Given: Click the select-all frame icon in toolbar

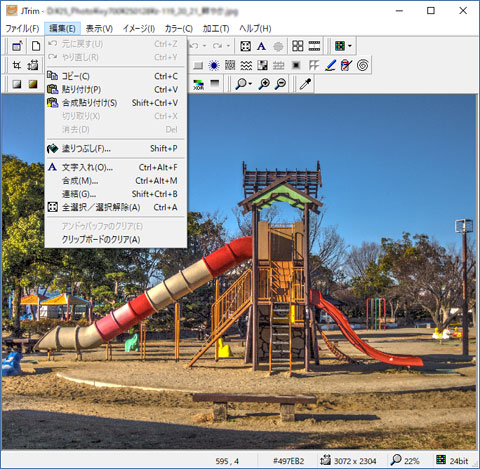Looking at the screenshot, I should click(245, 46).
